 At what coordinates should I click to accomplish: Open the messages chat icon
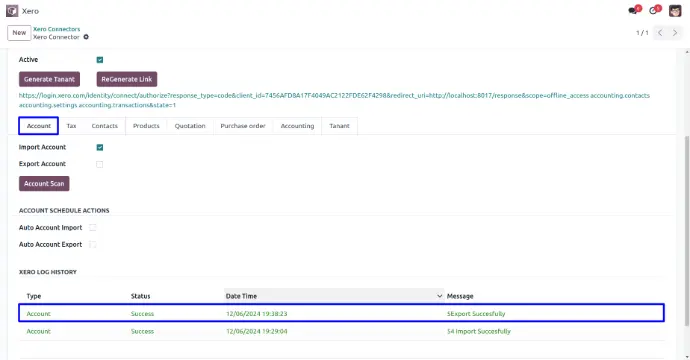[634, 11]
